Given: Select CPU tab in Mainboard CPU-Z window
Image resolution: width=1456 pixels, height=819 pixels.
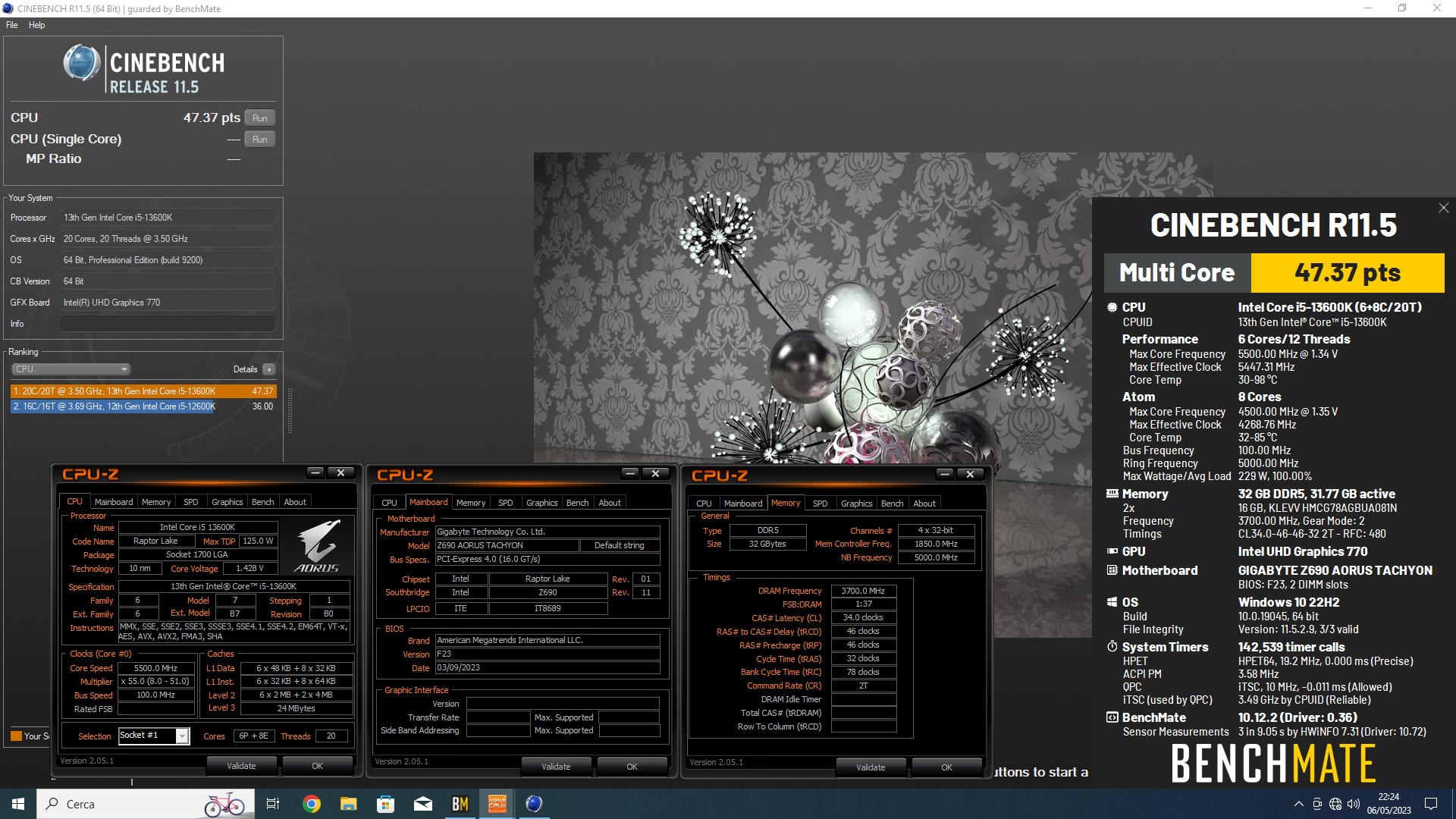Looking at the screenshot, I should click(x=389, y=503).
